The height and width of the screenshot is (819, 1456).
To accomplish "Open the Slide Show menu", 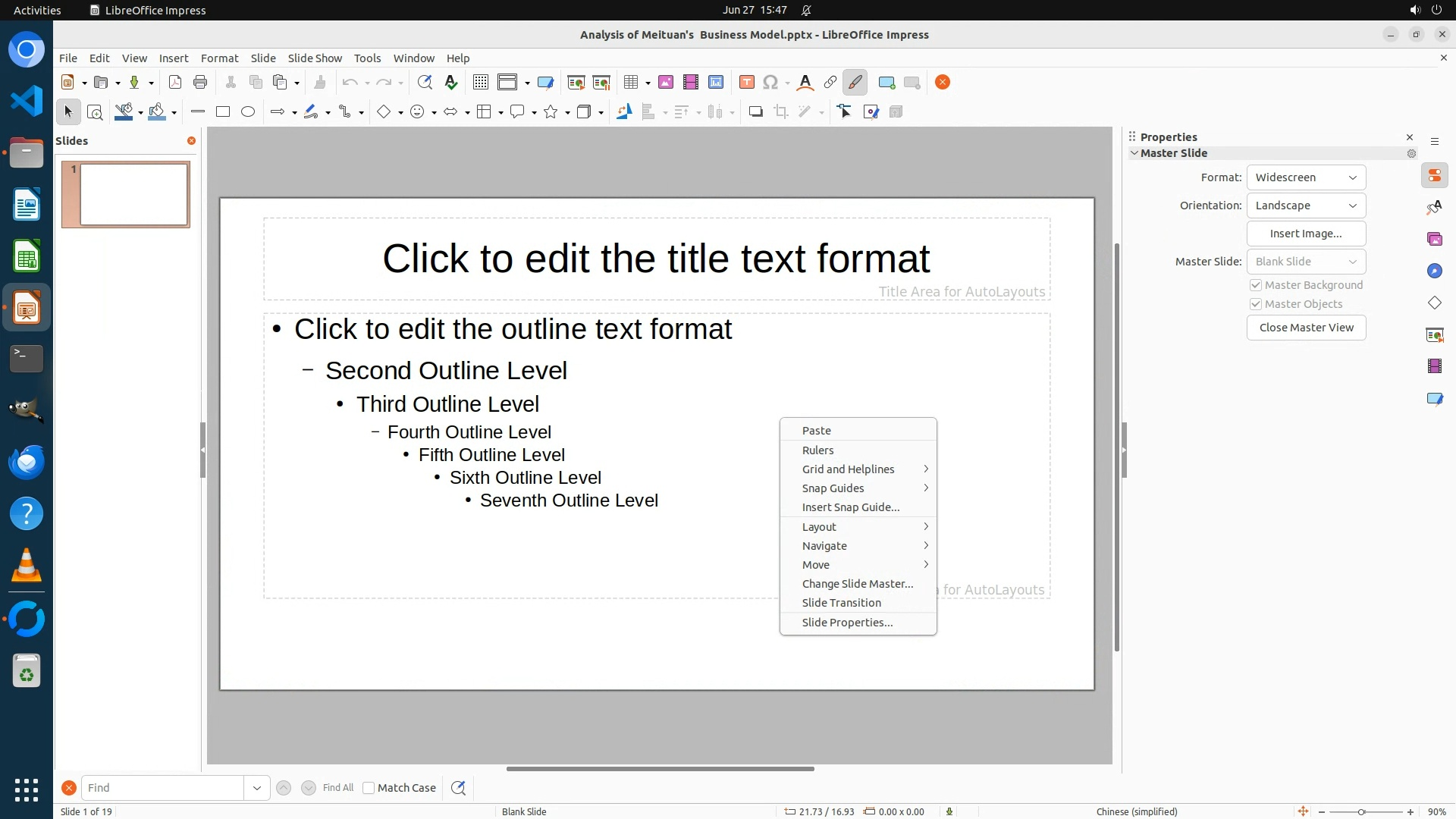I will [315, 58].
